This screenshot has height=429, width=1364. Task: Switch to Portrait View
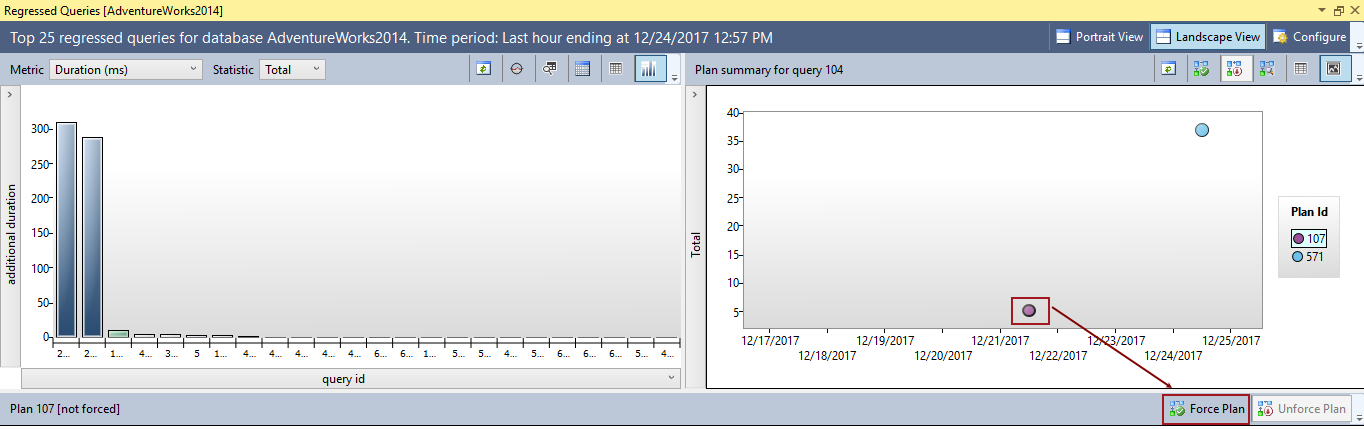(x=1098, y=37)
